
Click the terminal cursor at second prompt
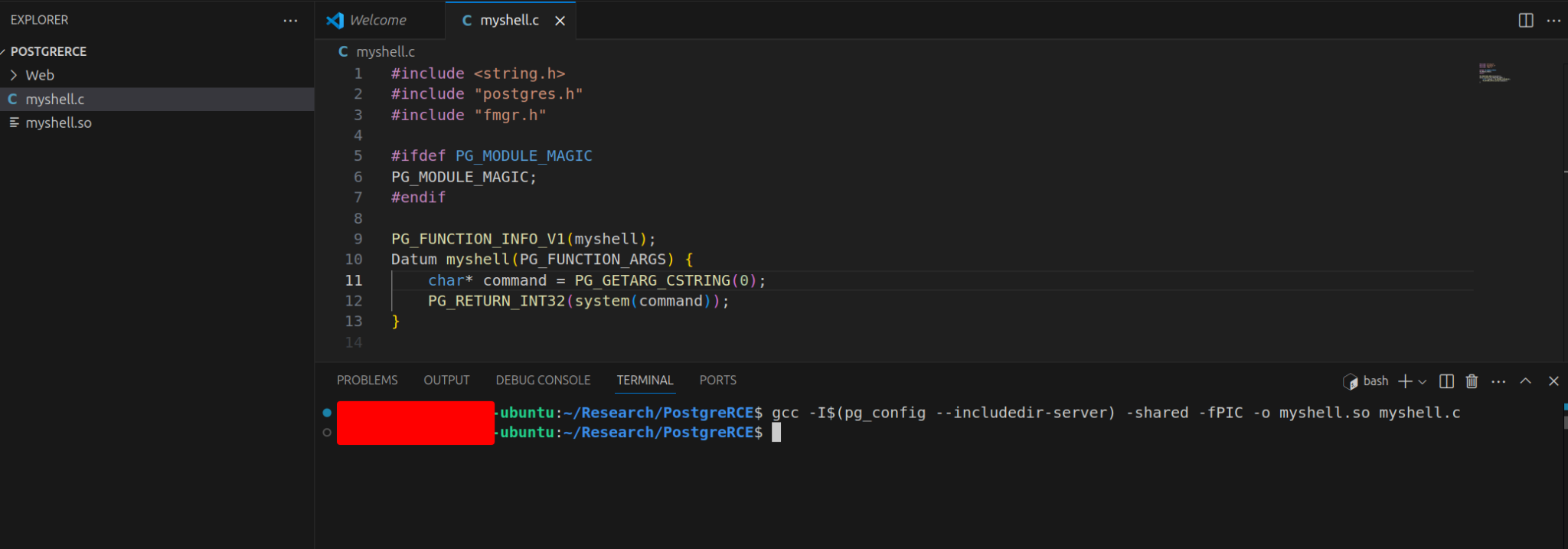[776, 433]
